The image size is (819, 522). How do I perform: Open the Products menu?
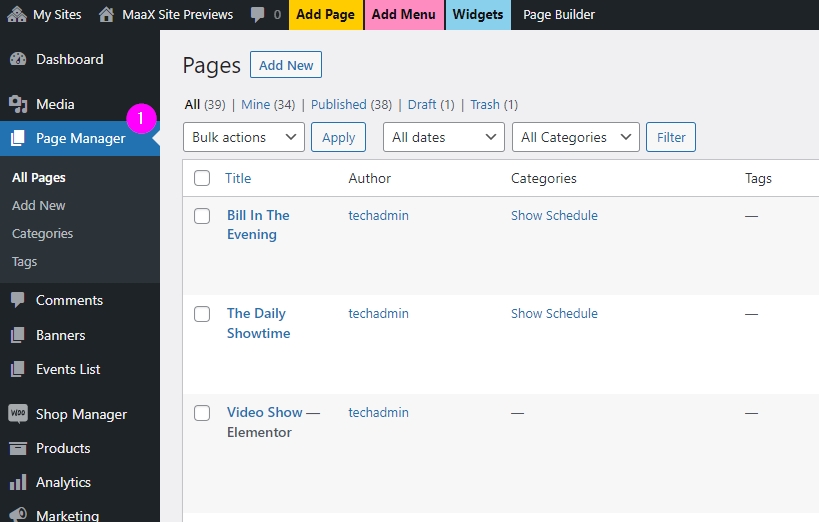click(x=80, y=448)
